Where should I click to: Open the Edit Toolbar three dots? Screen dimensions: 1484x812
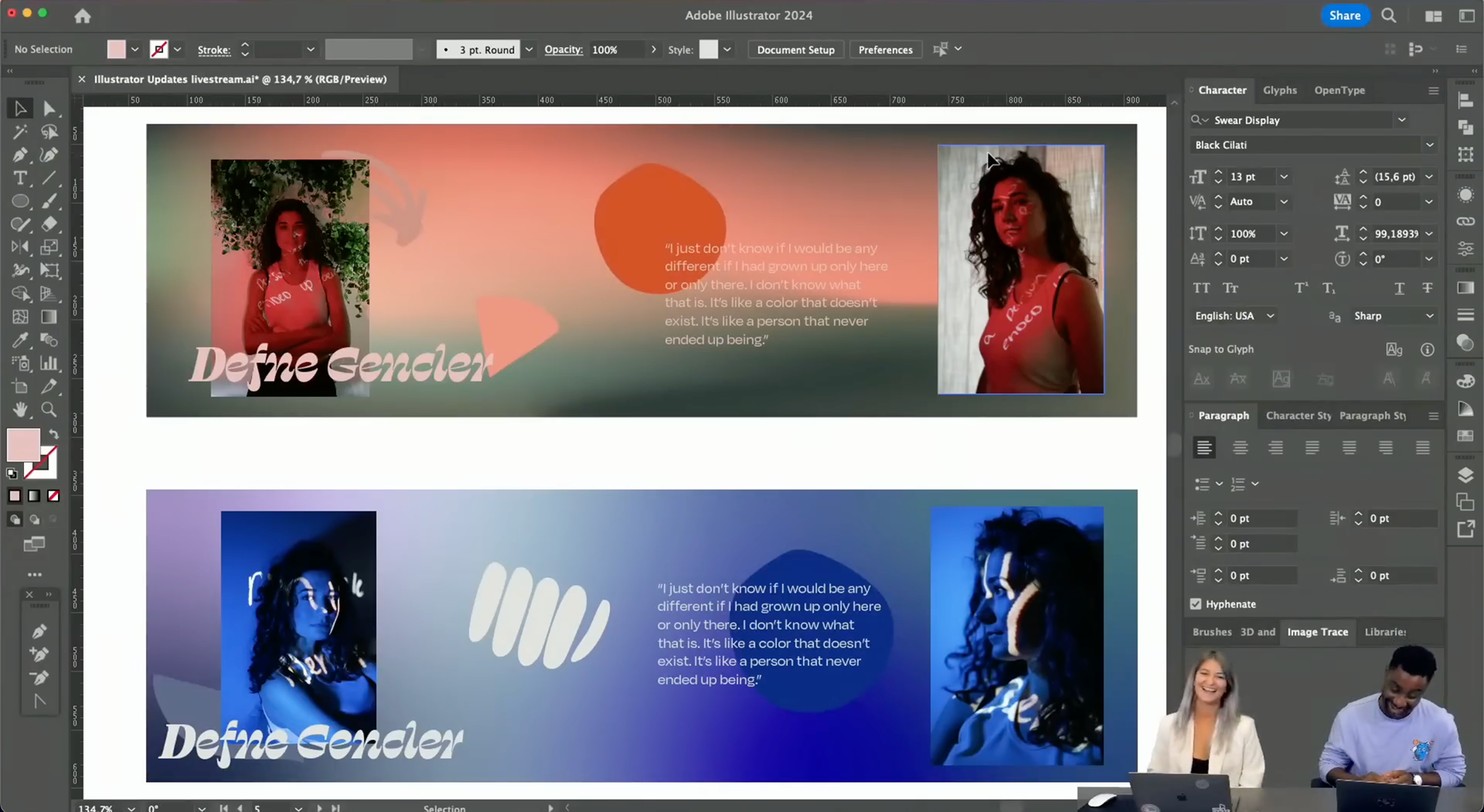click(35, 575)
